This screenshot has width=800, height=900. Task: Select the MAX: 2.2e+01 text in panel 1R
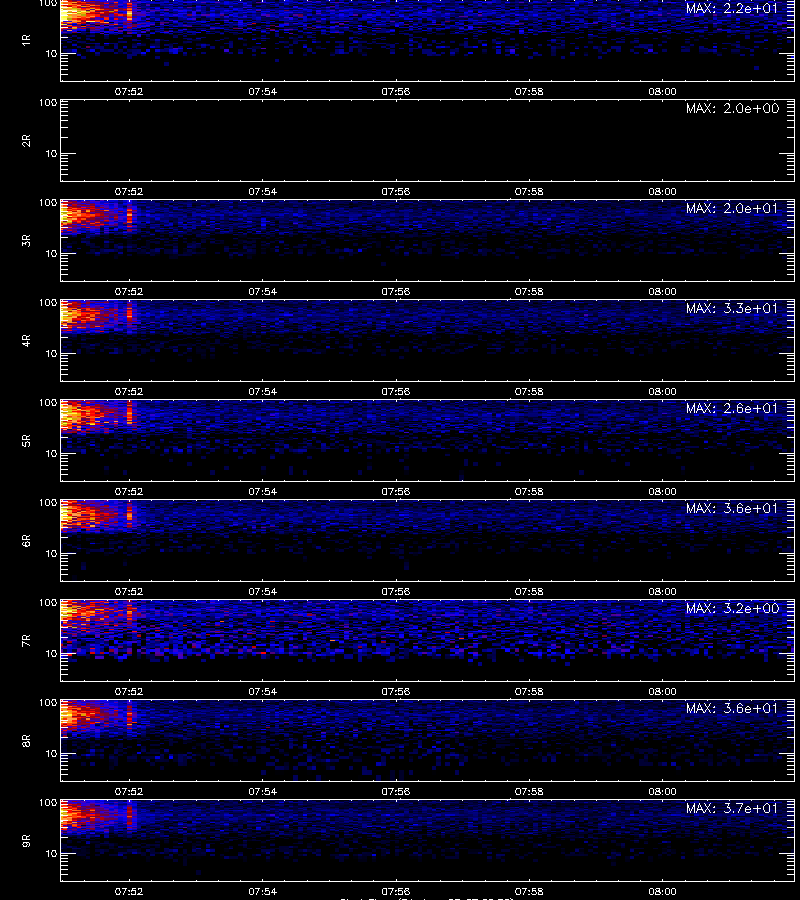pos(732,9)
